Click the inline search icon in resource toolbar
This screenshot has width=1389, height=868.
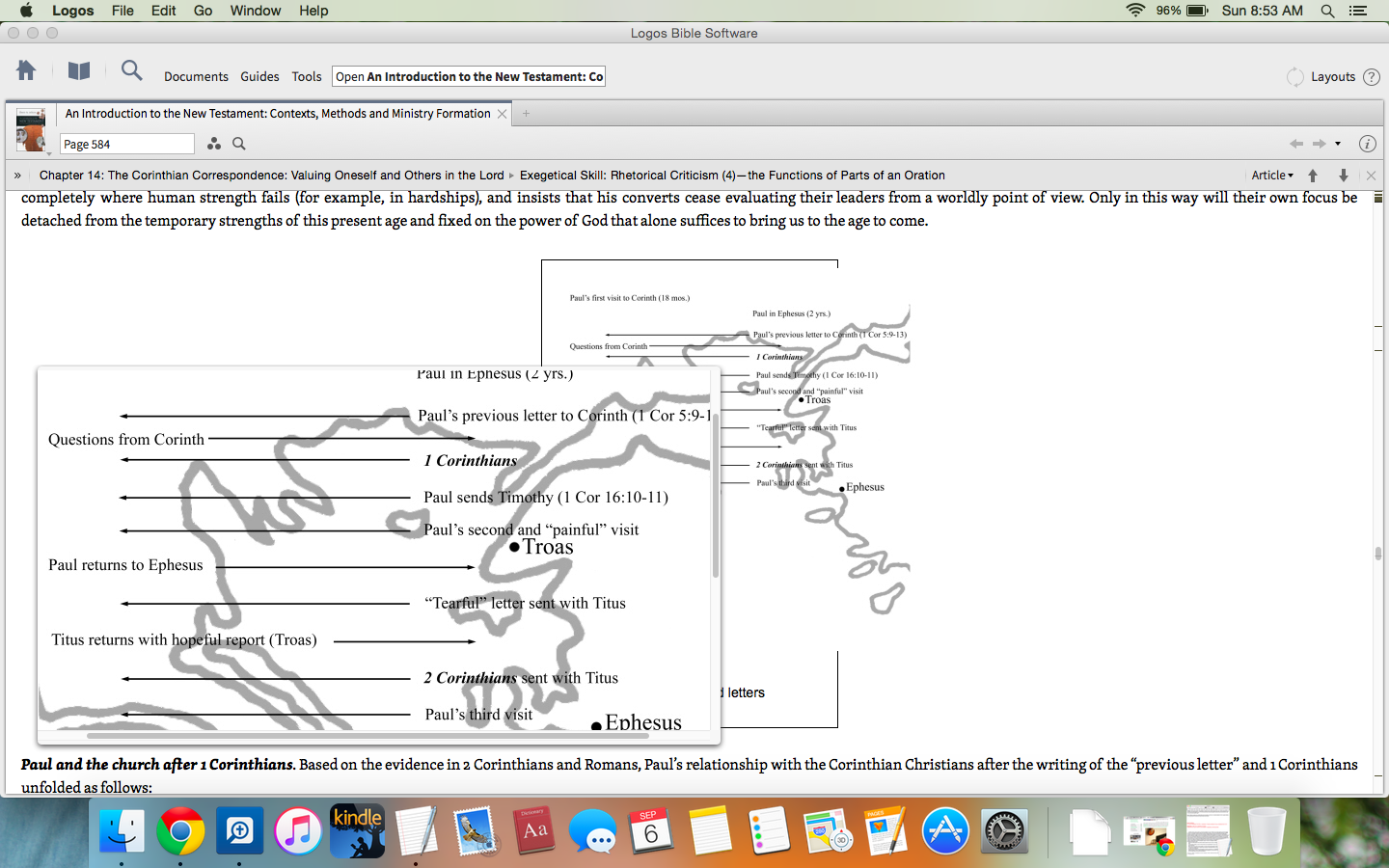click(239, 144)
